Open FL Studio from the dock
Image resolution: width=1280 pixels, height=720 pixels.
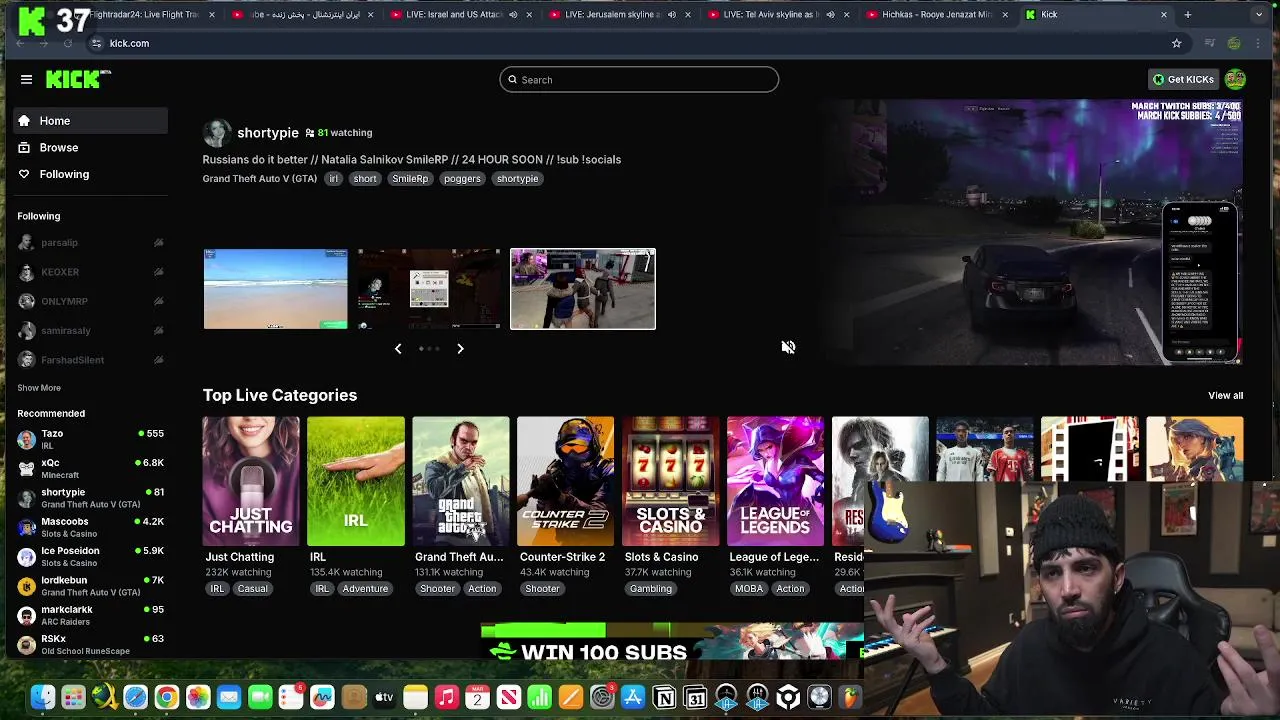coord(851,697)
